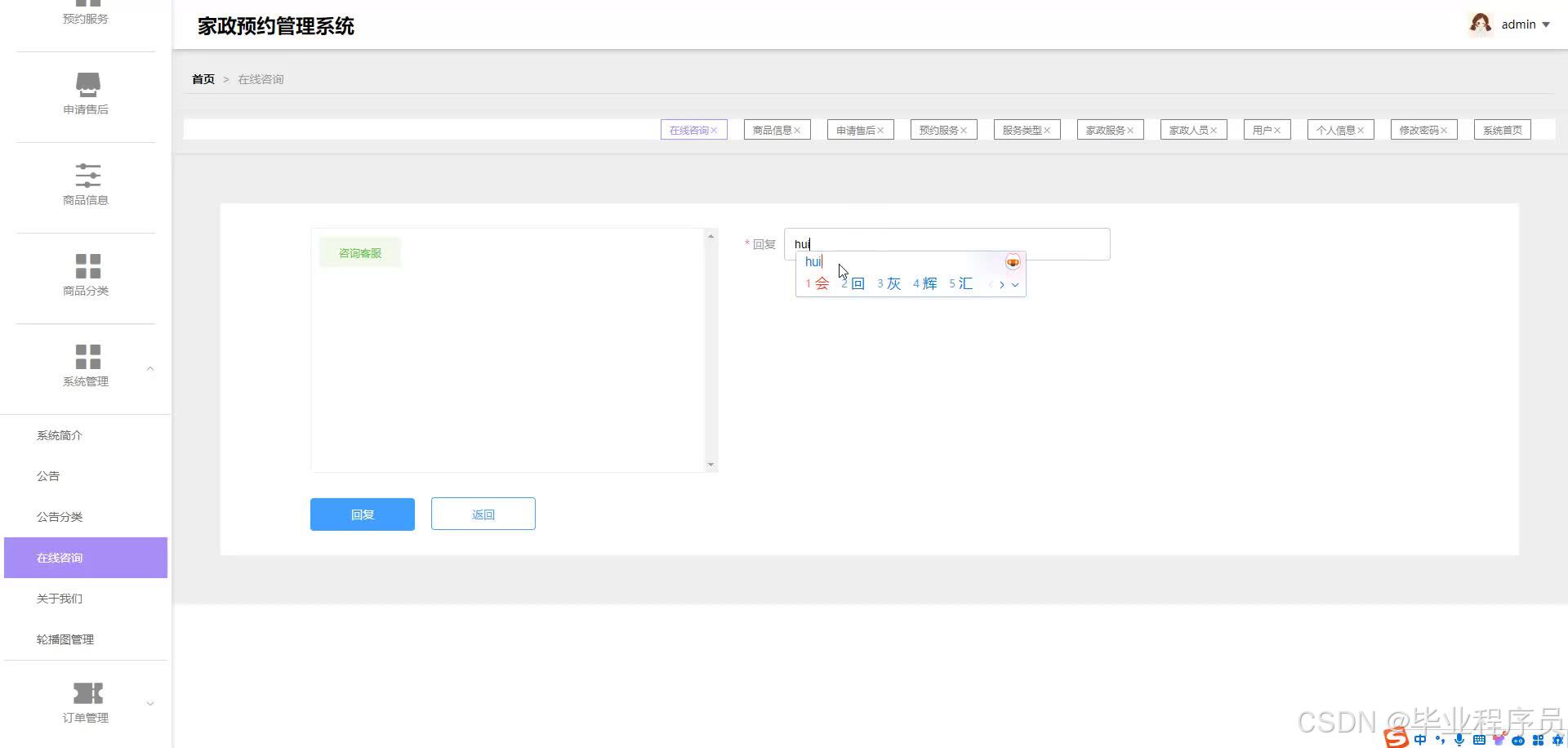Go to 首页 breadcrumb link
1568x748 pixels.
(x=203, y=79)
